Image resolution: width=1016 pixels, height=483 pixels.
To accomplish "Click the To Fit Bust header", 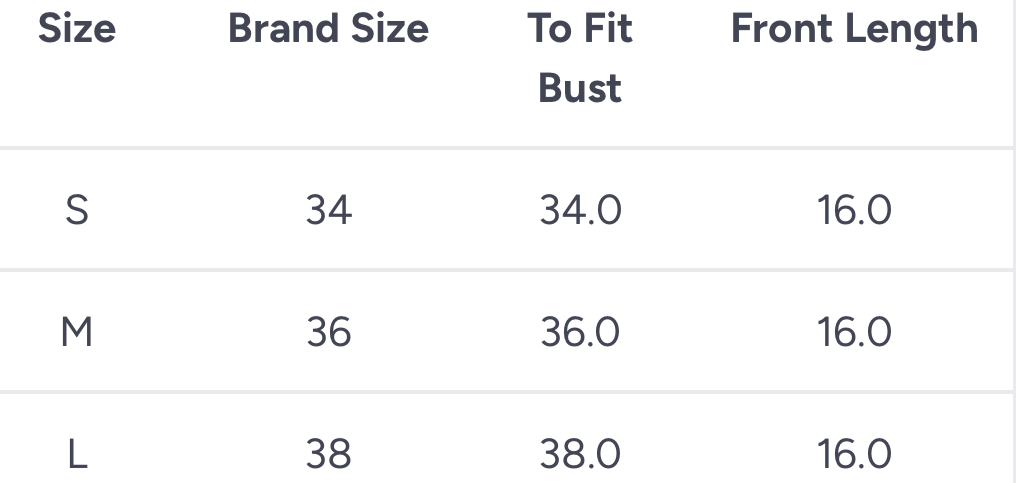I will tap(580, 58).
